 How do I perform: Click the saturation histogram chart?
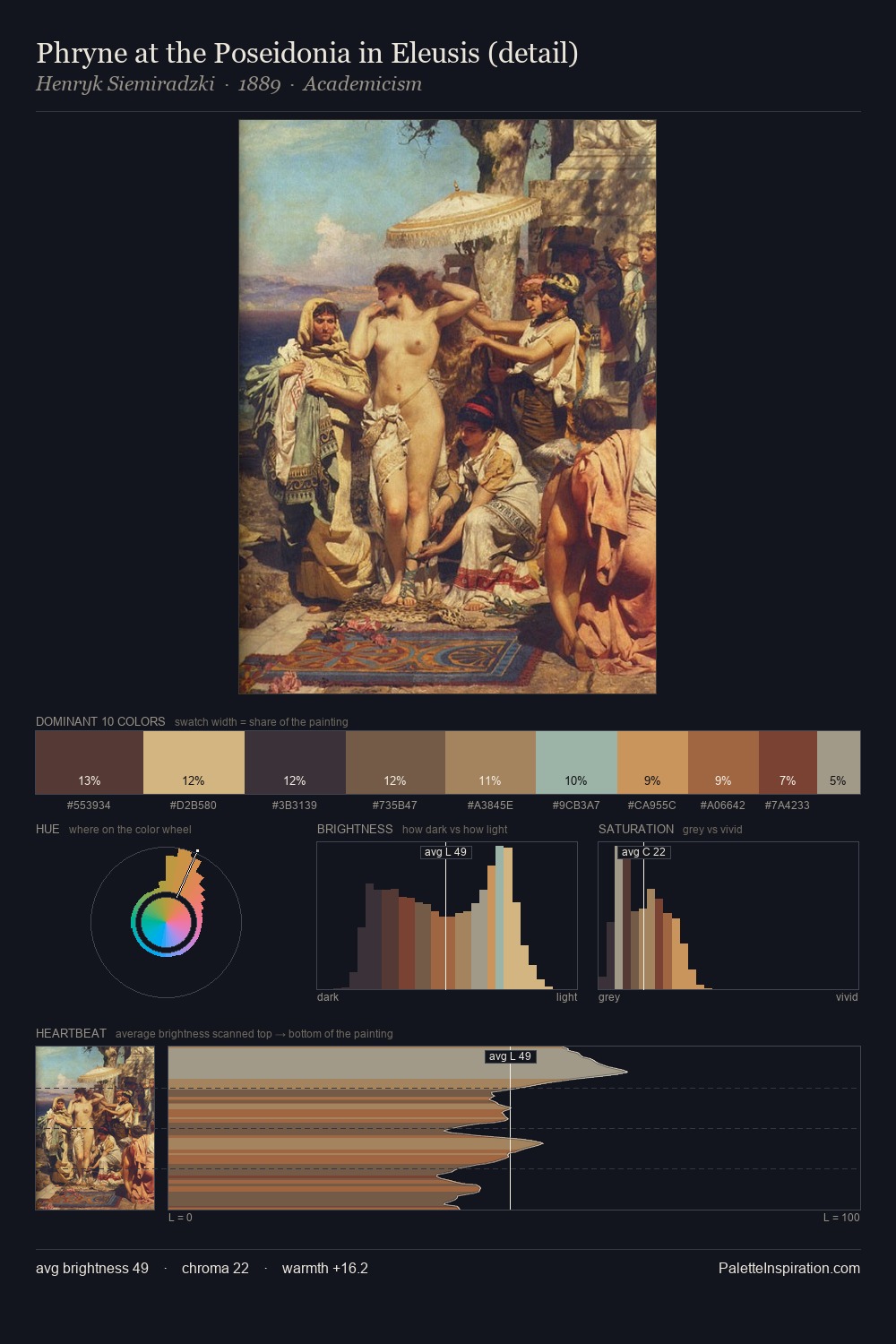(x=728, y=916)
